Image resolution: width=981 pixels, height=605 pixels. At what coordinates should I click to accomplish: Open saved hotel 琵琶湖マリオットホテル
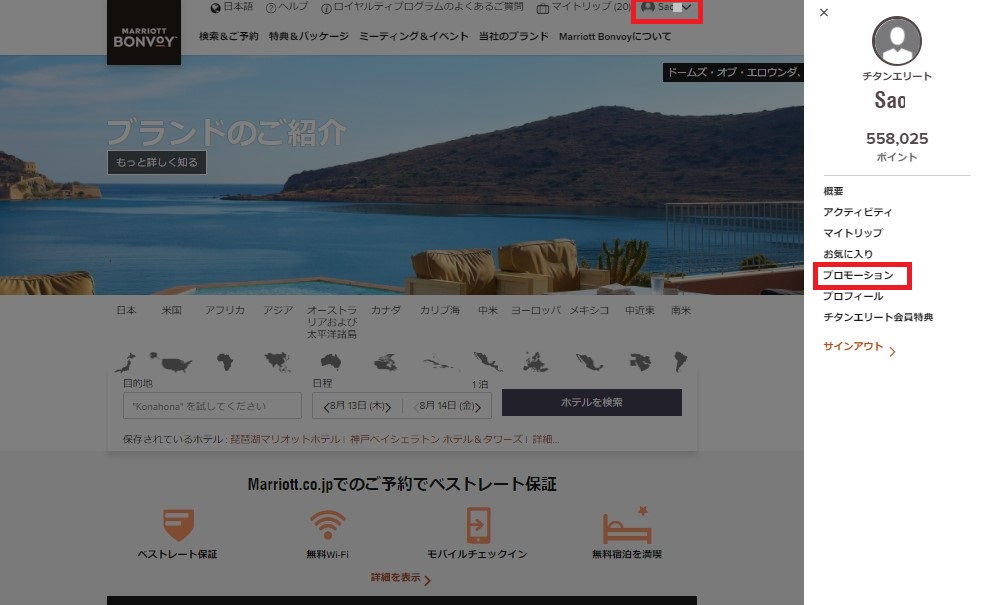click(x=285, y=439)
